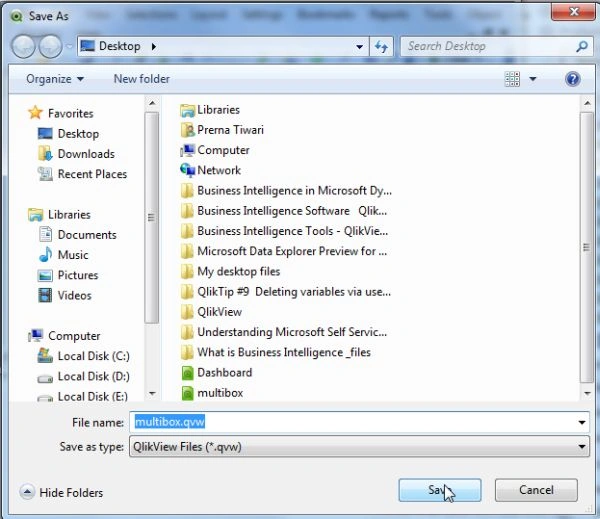Open Music library in sidebar
The width and height of the screenshot is (600, 519).
64,255
